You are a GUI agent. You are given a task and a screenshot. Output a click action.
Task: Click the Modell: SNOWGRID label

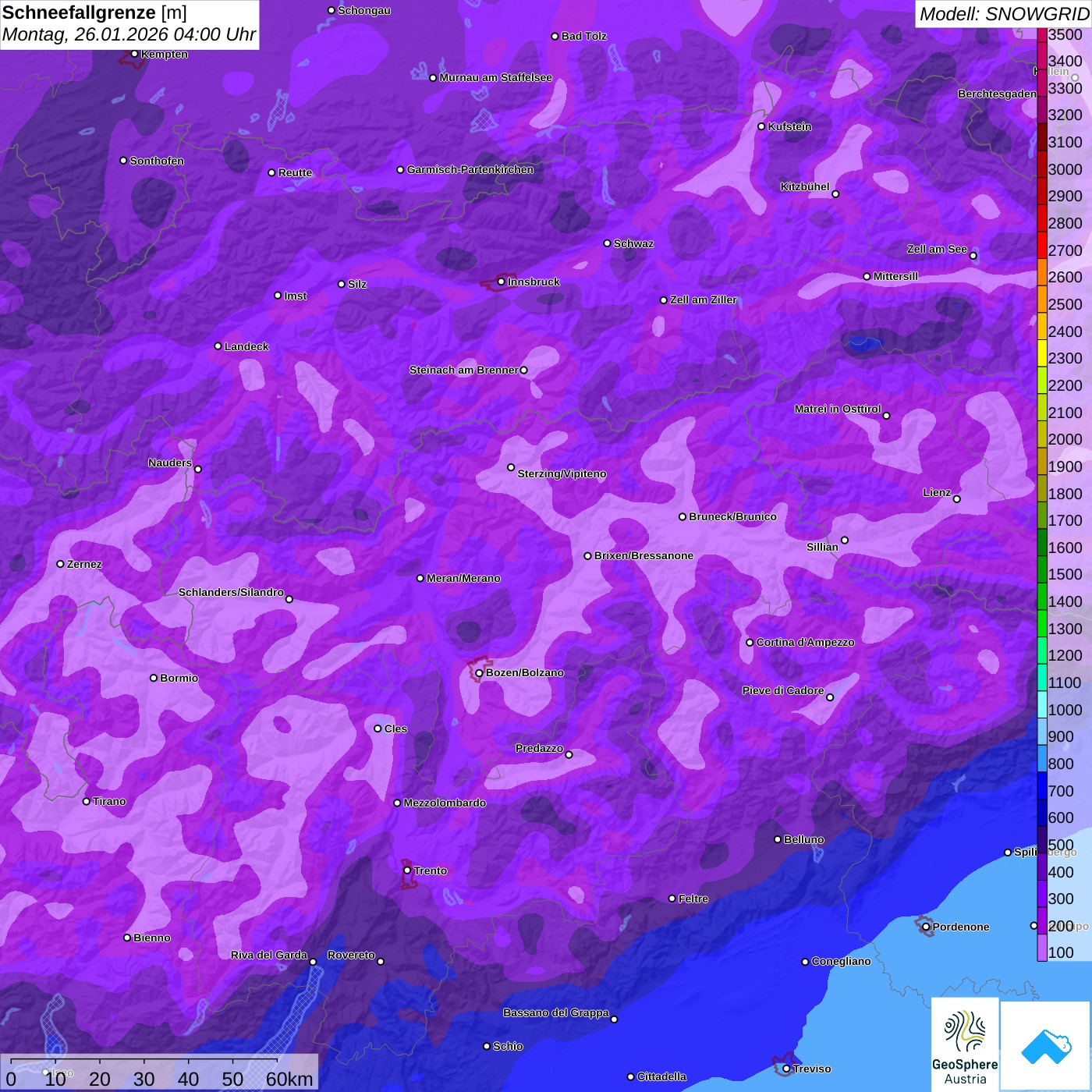point(1004,14)
